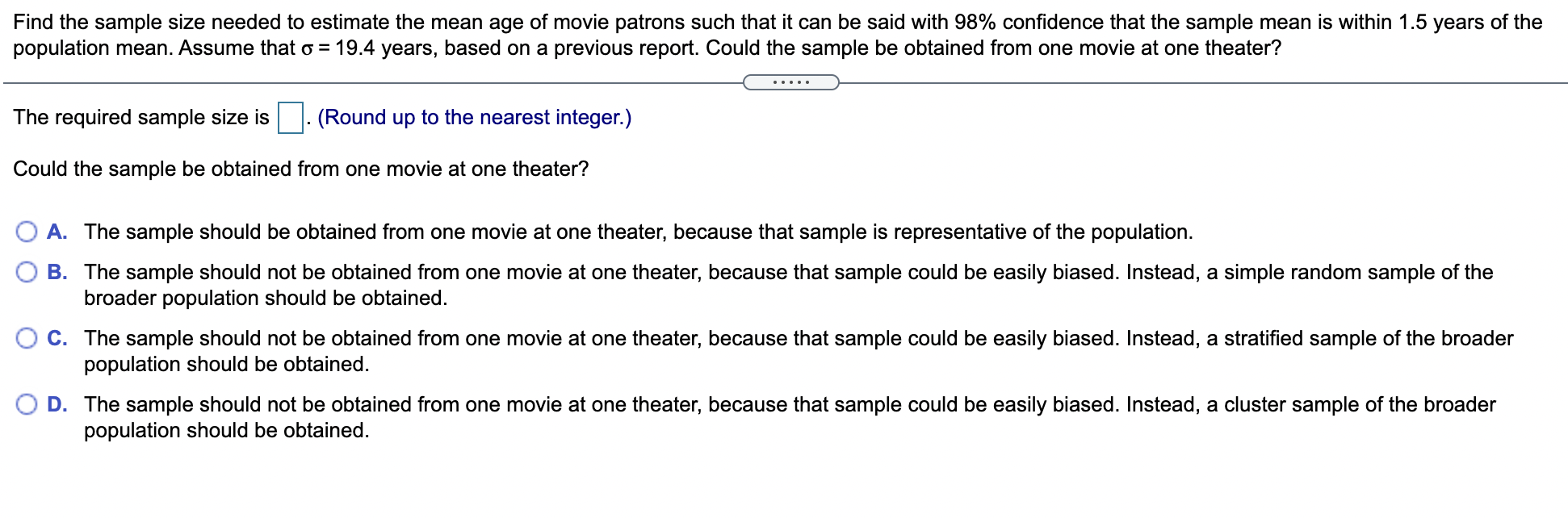Click the blue rounding instruction text

pos(475,117)
